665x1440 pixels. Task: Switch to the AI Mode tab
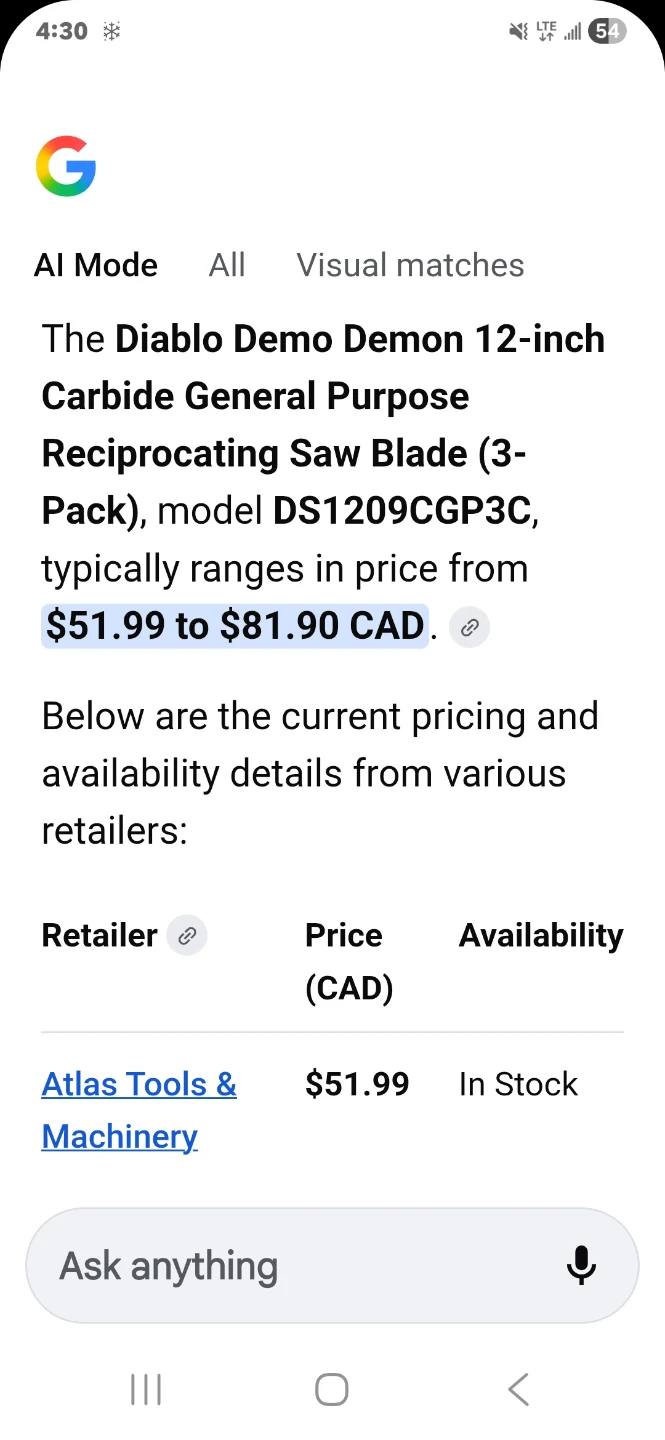tap(96, 265)
